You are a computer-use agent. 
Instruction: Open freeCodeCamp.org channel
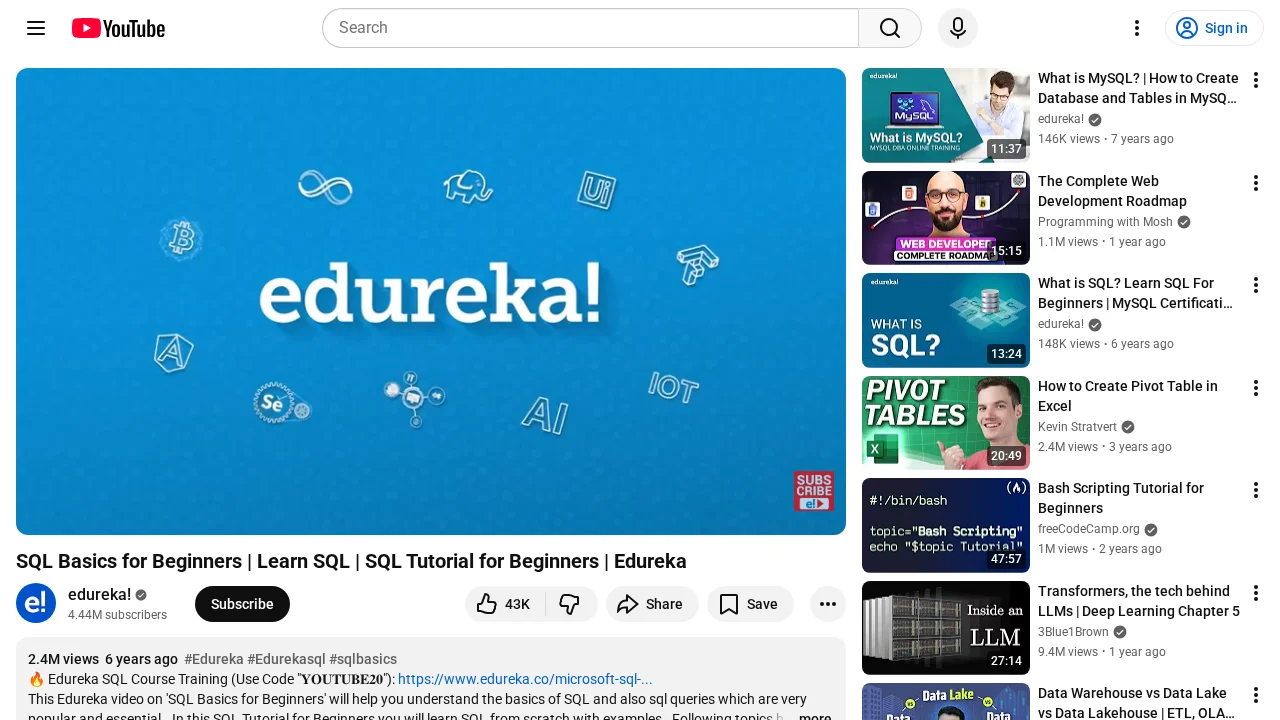pos(1089,529)
